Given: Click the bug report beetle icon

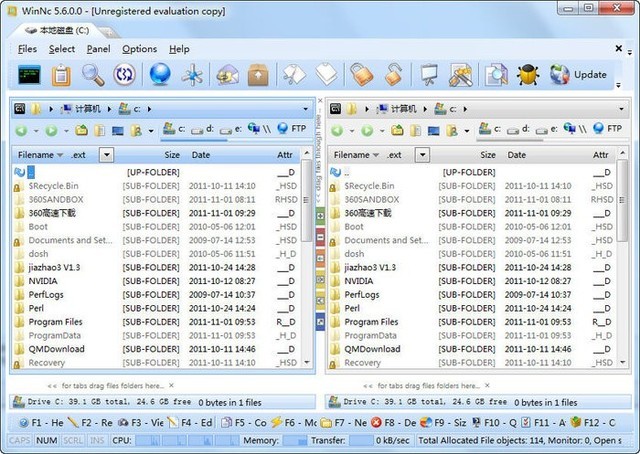Looking at the screenshot, I should pos(528,75).
